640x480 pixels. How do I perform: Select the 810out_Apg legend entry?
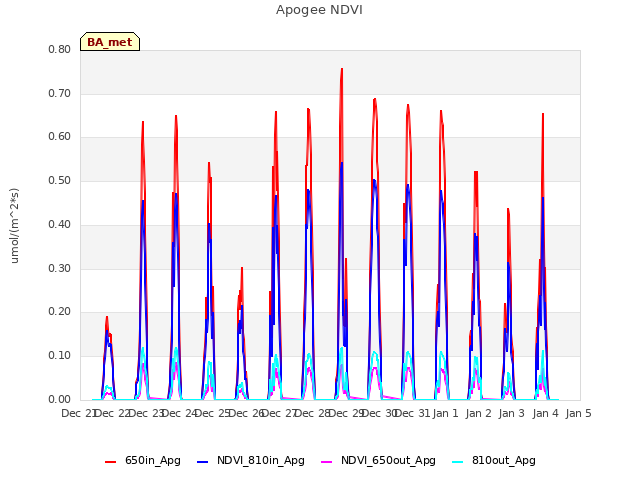[x=494, y=460]
